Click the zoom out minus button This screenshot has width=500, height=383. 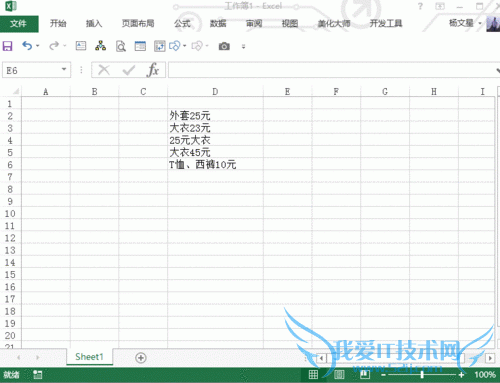[383, 375]
